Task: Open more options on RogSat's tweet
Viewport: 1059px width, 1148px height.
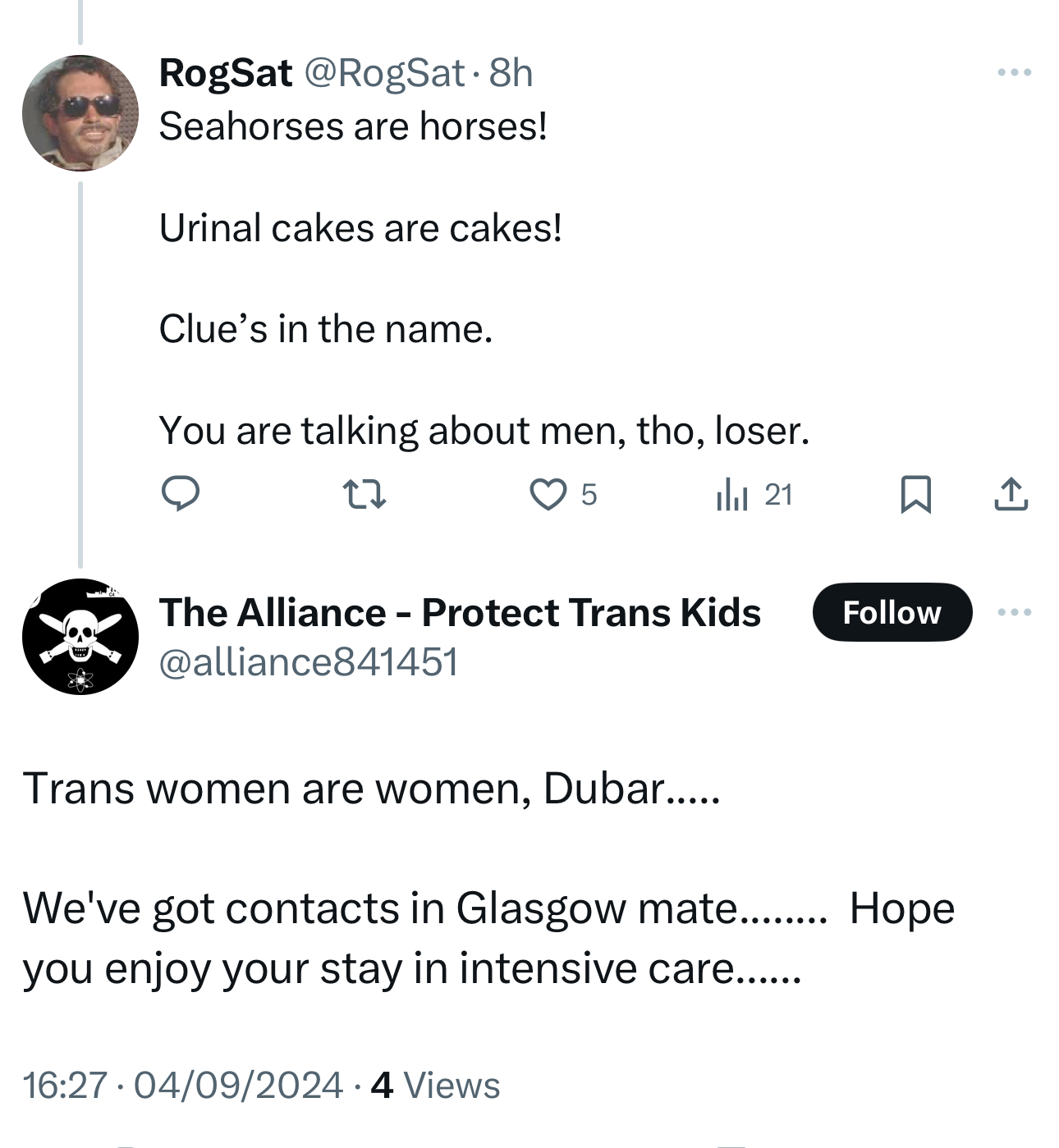Action: click(x=1014, y=73)
